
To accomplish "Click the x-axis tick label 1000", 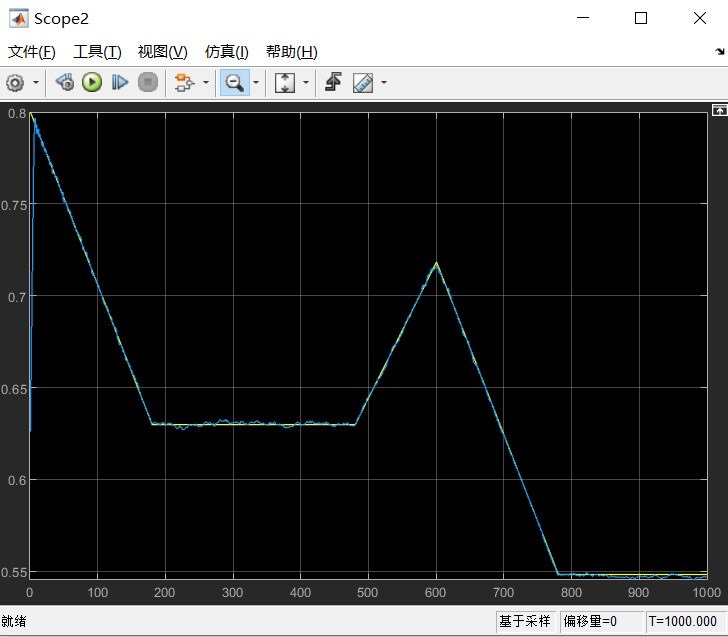I will [707, 592].
